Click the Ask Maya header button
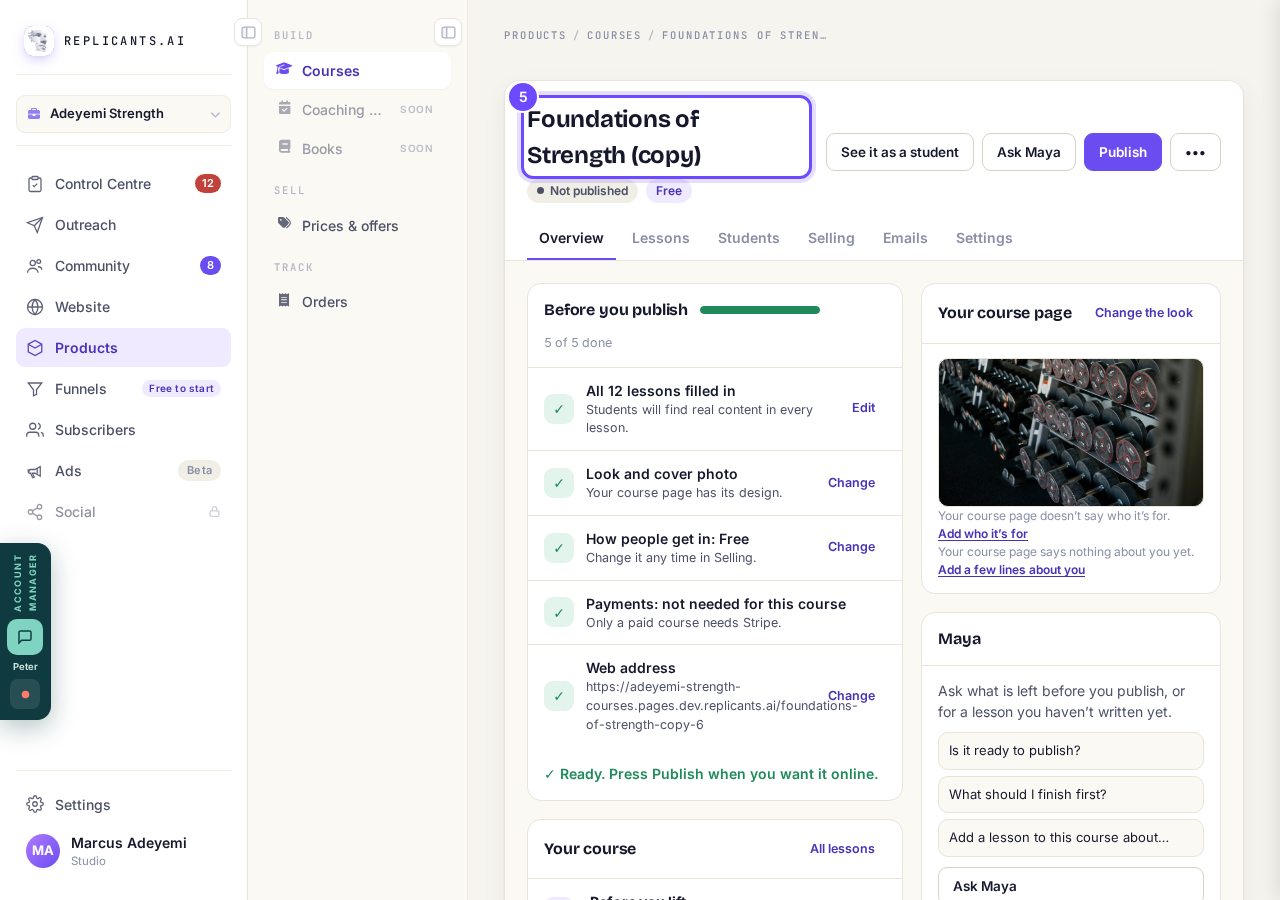Screen dimensions: 1280x900 [1029, 152]
